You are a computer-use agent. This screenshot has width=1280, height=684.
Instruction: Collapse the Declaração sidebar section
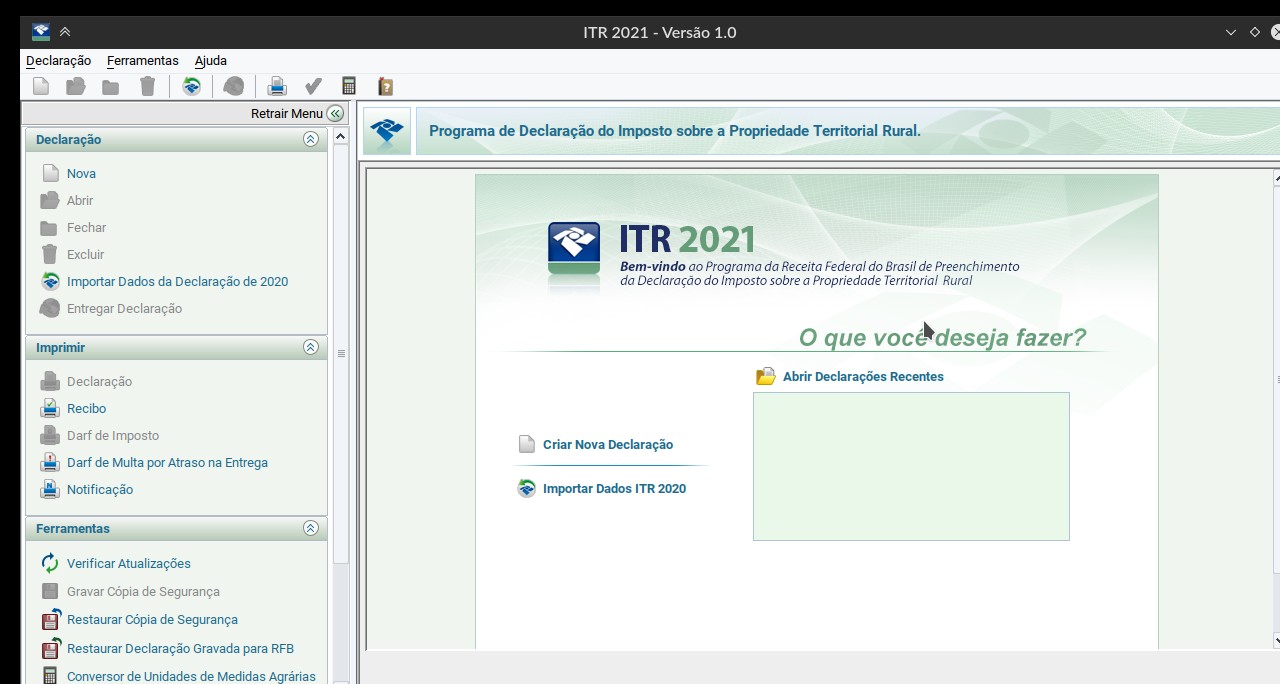point(311,139)
